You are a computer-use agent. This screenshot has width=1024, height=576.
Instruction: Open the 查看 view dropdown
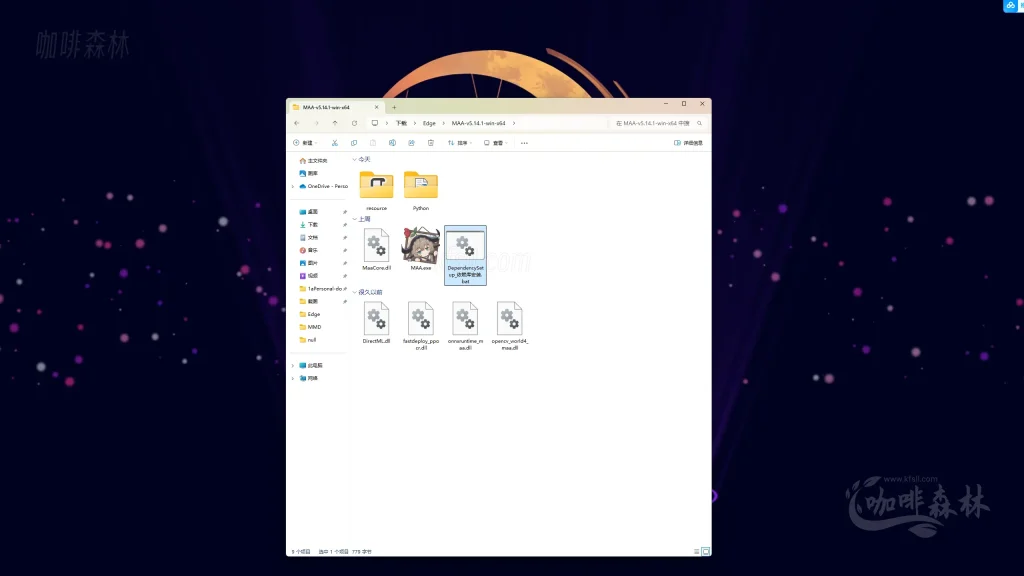click(x=495, y=143)
